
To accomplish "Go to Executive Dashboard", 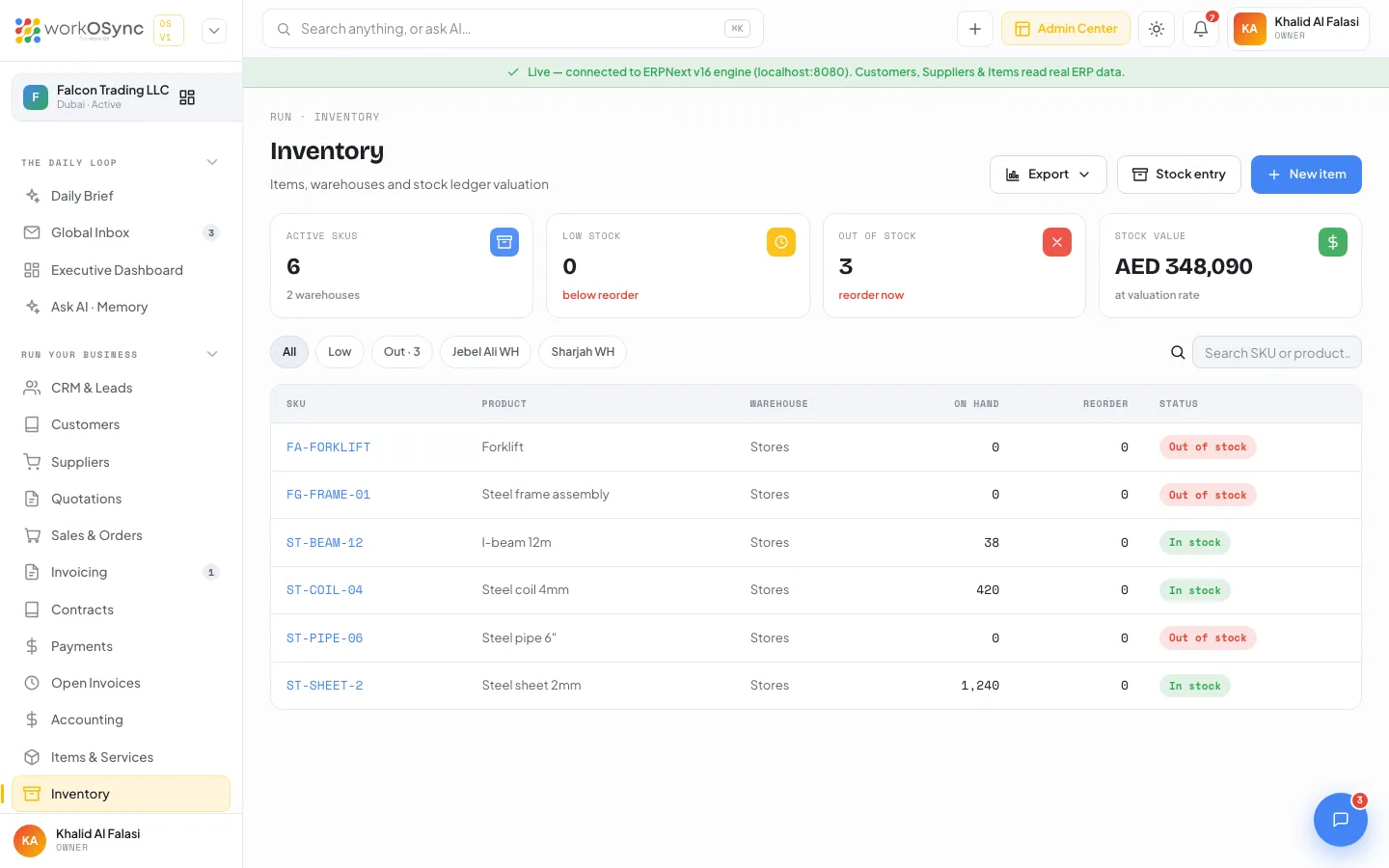I will pos(121,270).
